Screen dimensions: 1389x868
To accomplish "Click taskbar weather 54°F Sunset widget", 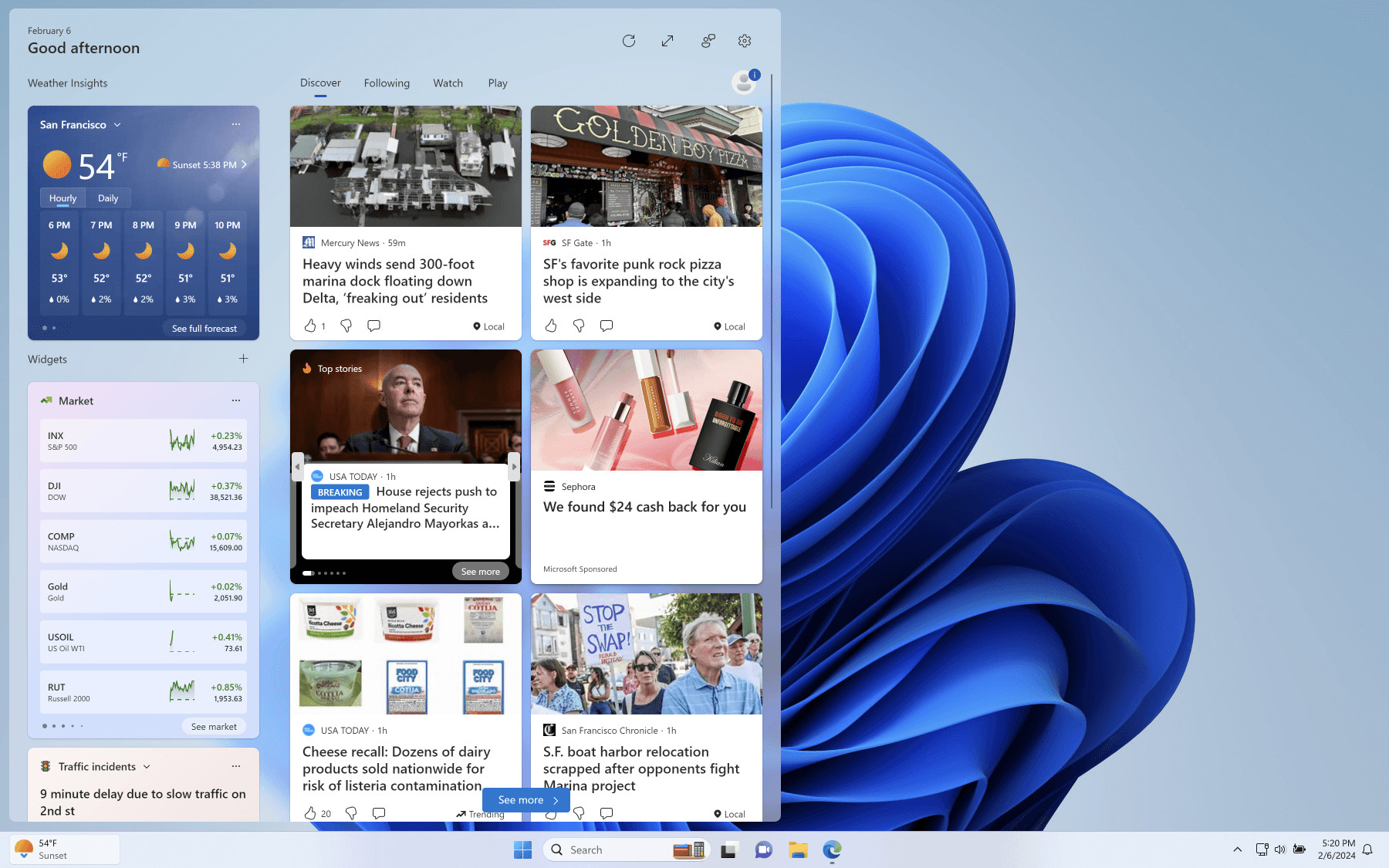I will click(x=65, y=849).
